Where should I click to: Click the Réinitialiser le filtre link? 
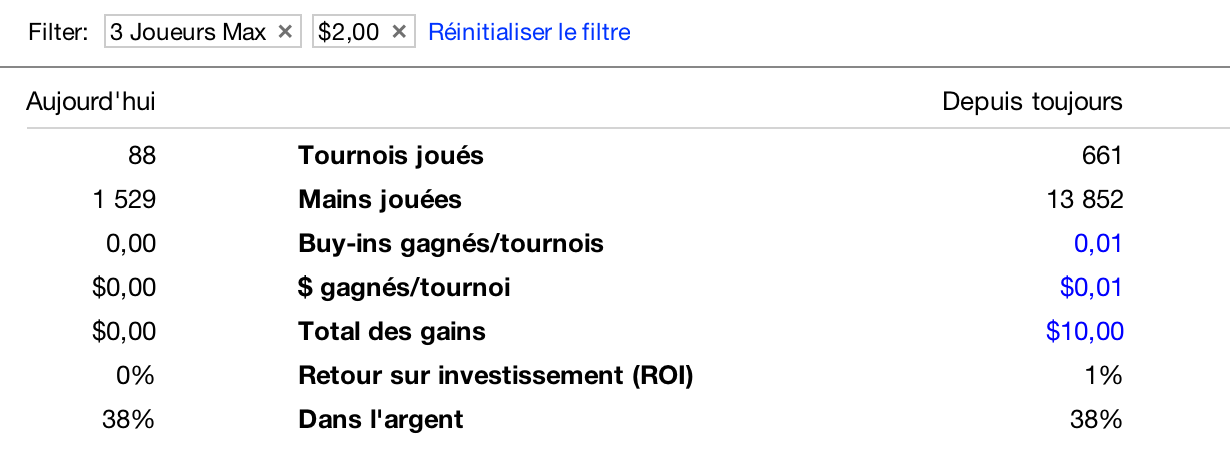[529, 32]
